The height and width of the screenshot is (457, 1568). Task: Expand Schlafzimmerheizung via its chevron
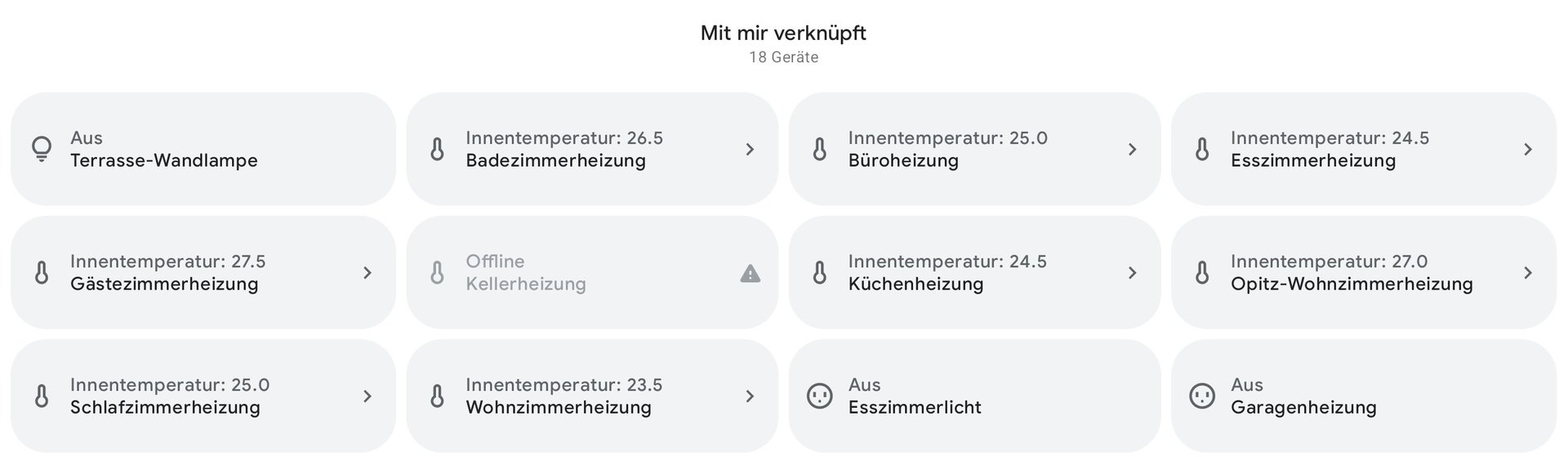(367, 396)
